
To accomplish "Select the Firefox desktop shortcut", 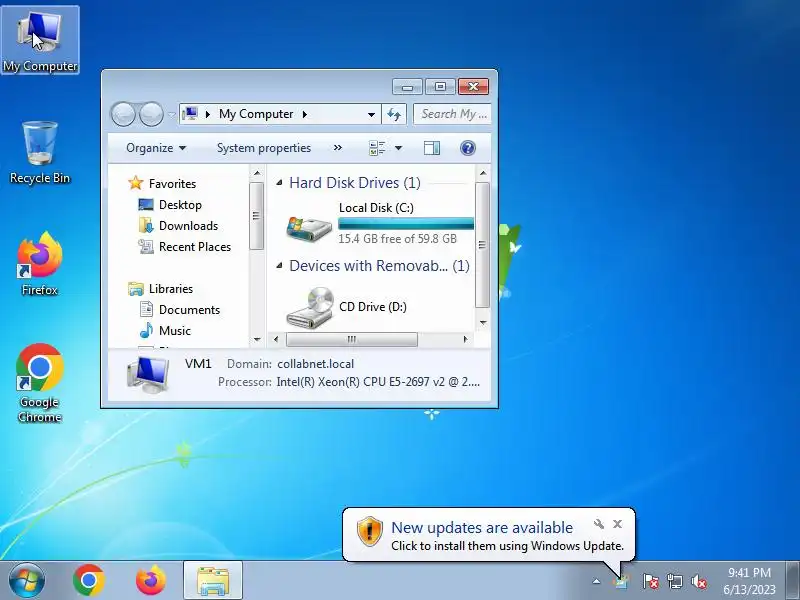I will tap(40, 264).
